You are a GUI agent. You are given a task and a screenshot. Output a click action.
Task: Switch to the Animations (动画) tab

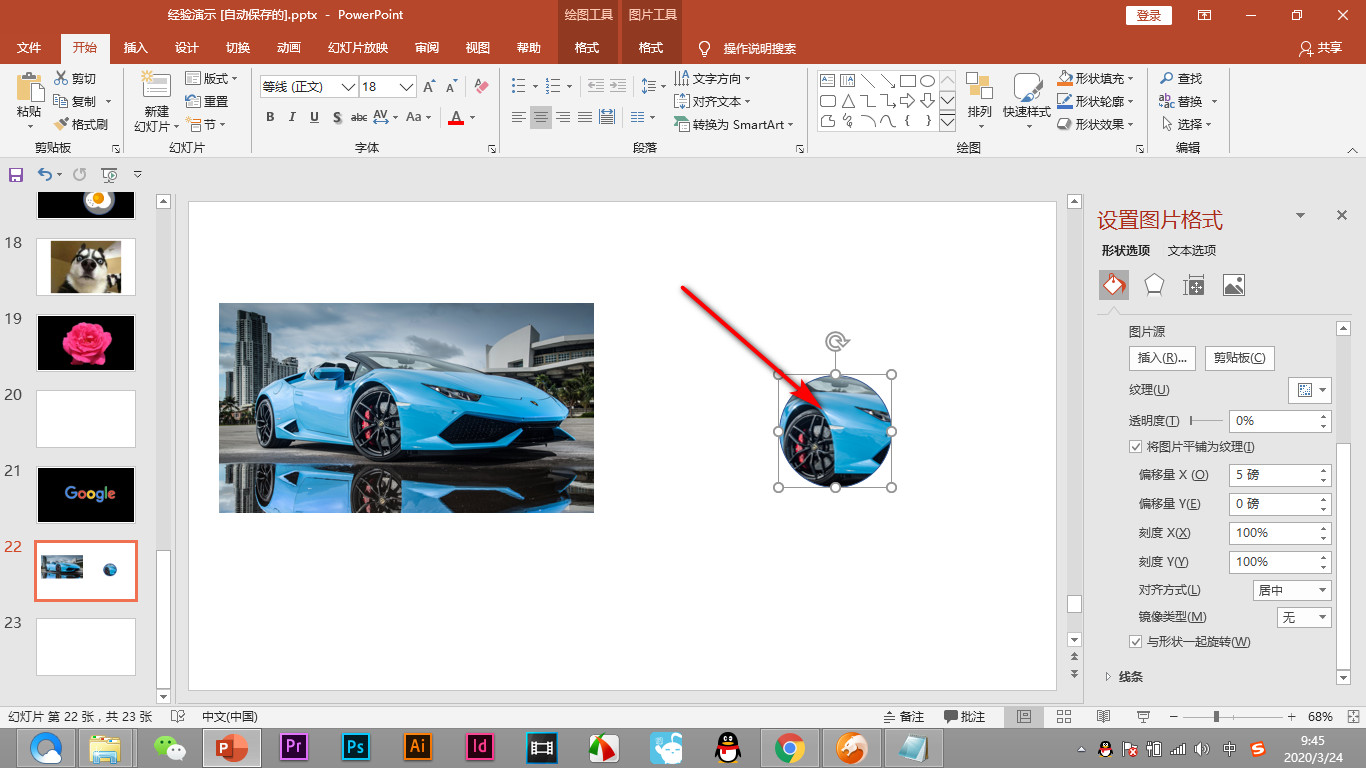(288, 48)
